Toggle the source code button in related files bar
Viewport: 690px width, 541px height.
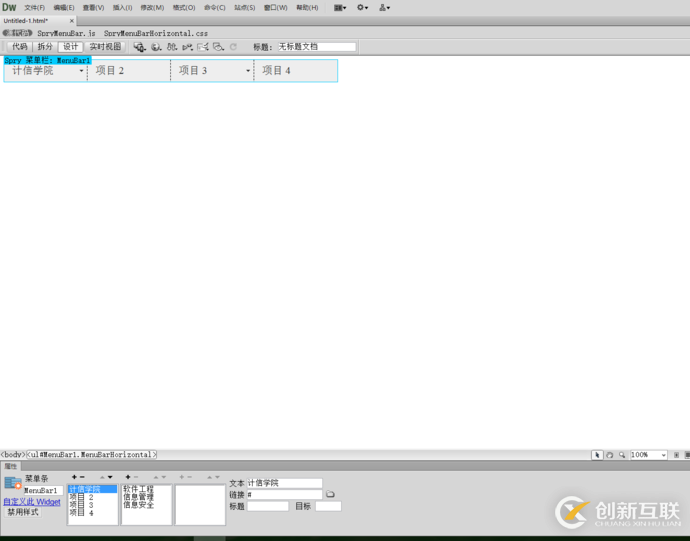coord(18,33)
